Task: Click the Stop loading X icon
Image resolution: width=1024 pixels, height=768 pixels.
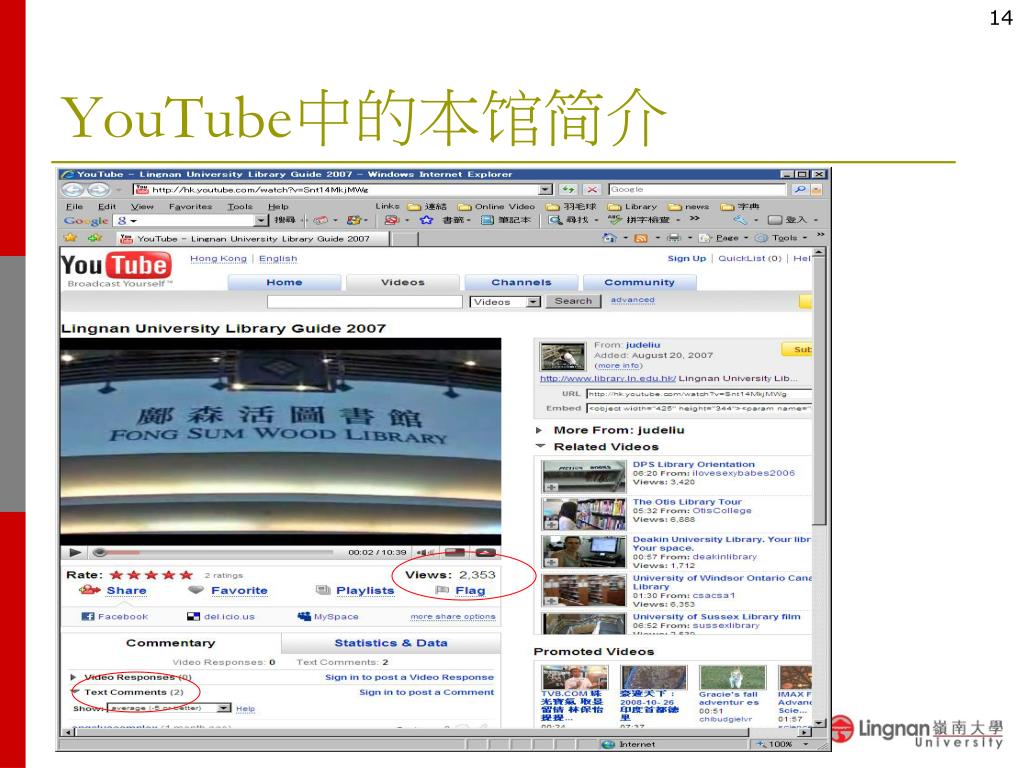Action: 592,189
